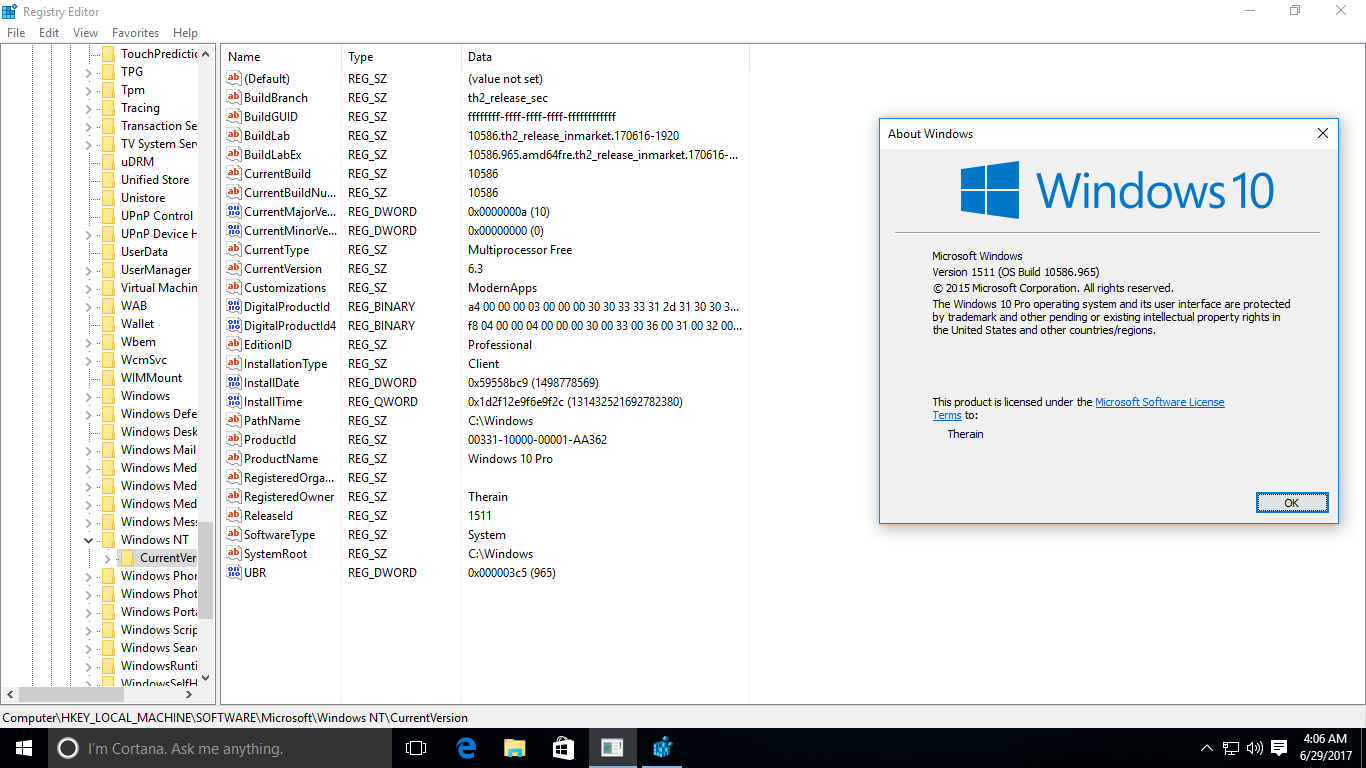Click the Cortana search box

[x=220, y=748]
